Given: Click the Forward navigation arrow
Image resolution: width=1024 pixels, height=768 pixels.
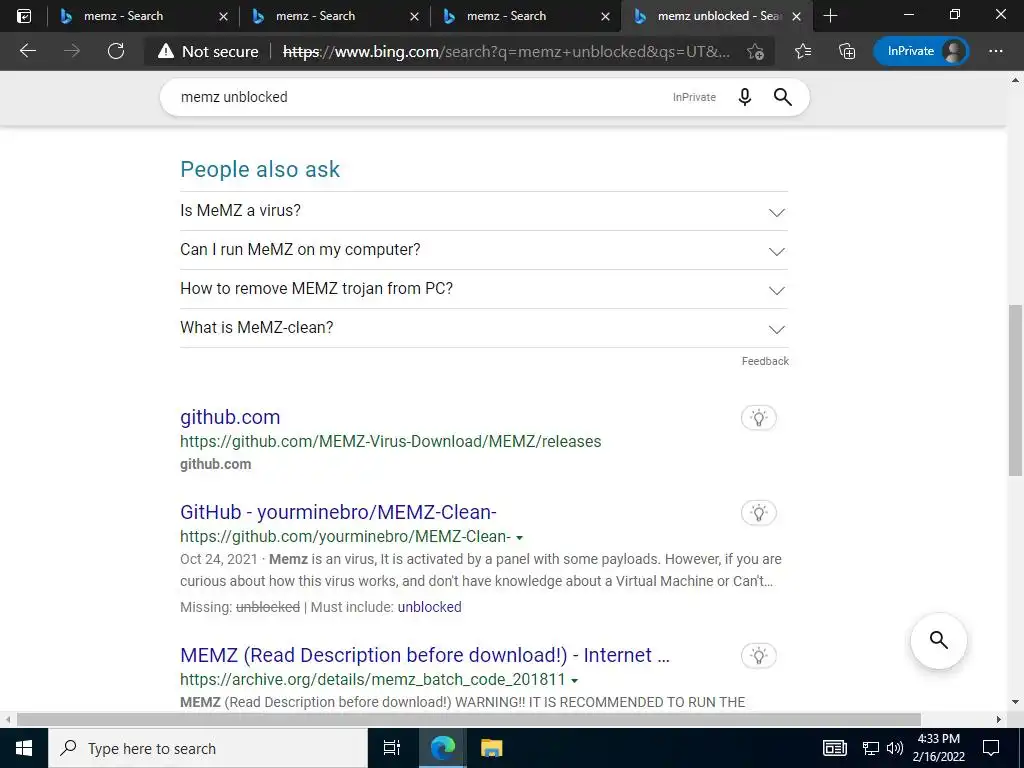Looking at the screenshot, I should (72, 51).
